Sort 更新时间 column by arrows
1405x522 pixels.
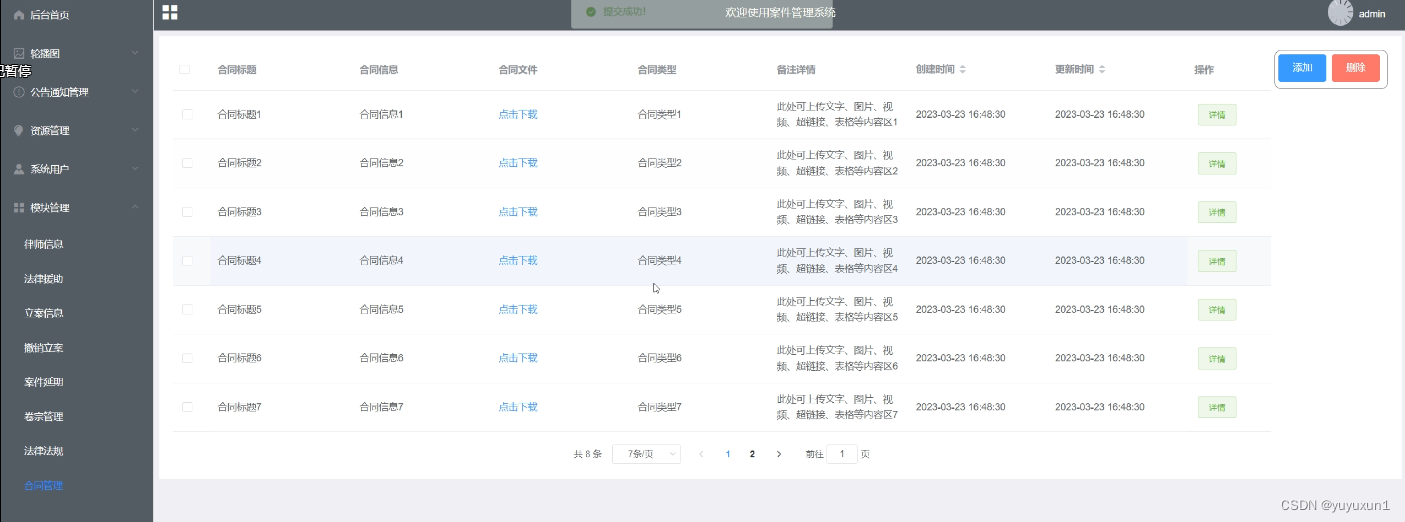coord(1102,70)
